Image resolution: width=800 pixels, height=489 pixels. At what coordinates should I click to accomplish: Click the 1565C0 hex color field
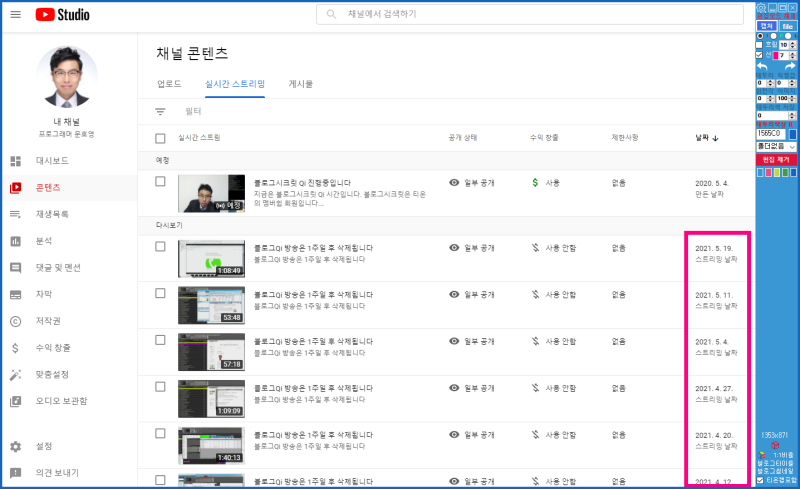pos(771,134)
